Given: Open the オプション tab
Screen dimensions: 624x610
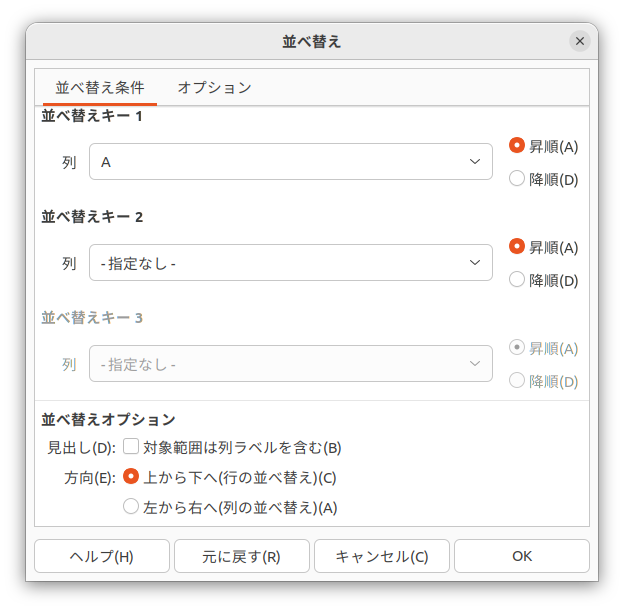Looking at the screenshot, I should tap(214, 87).
